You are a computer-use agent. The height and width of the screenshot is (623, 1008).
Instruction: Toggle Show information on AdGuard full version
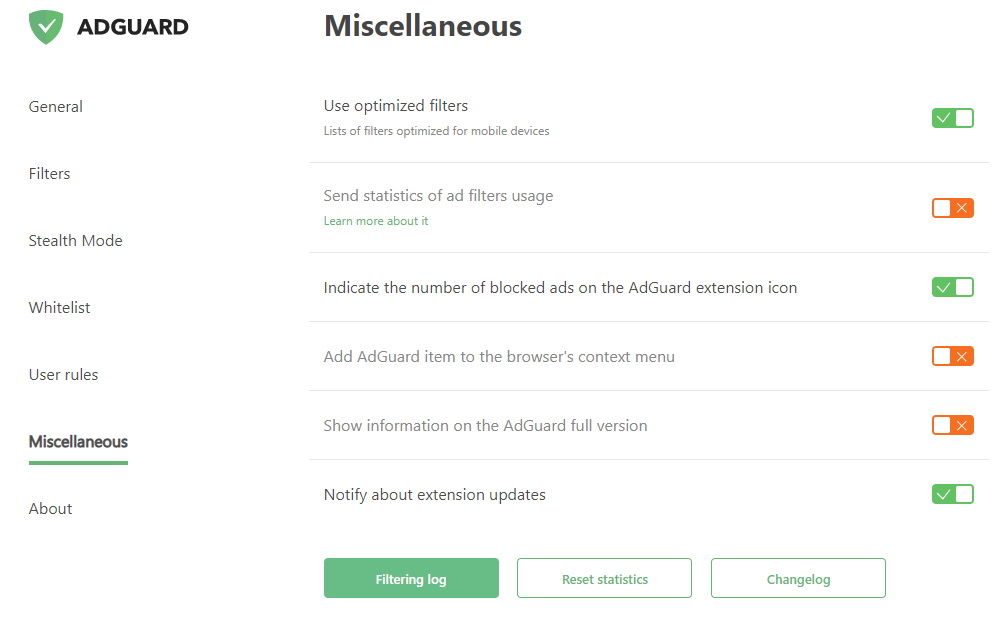[x=952, y=425]
